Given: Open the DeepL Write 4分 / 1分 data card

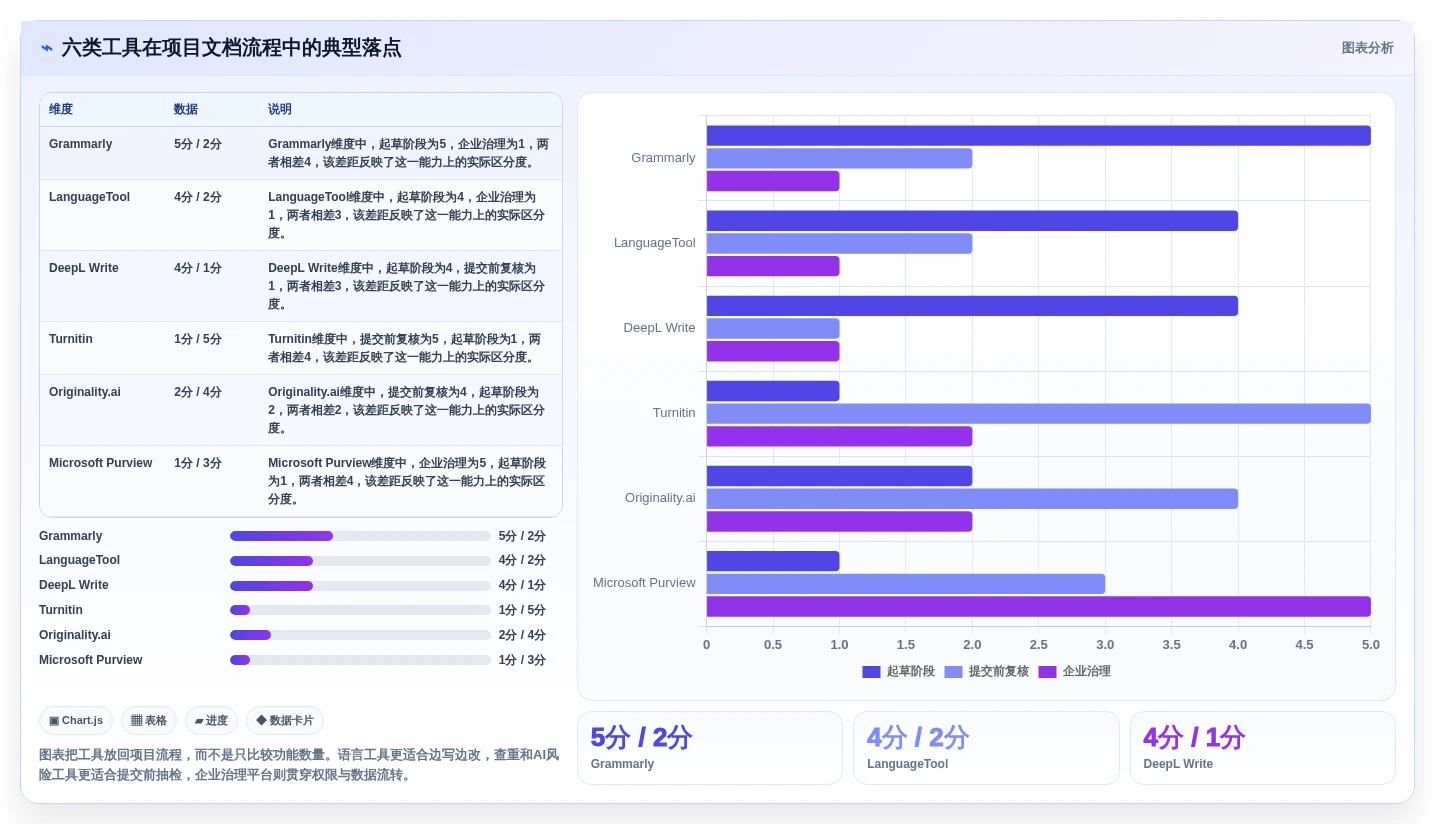Looking at the screenshot, I should coord(1263,748).
